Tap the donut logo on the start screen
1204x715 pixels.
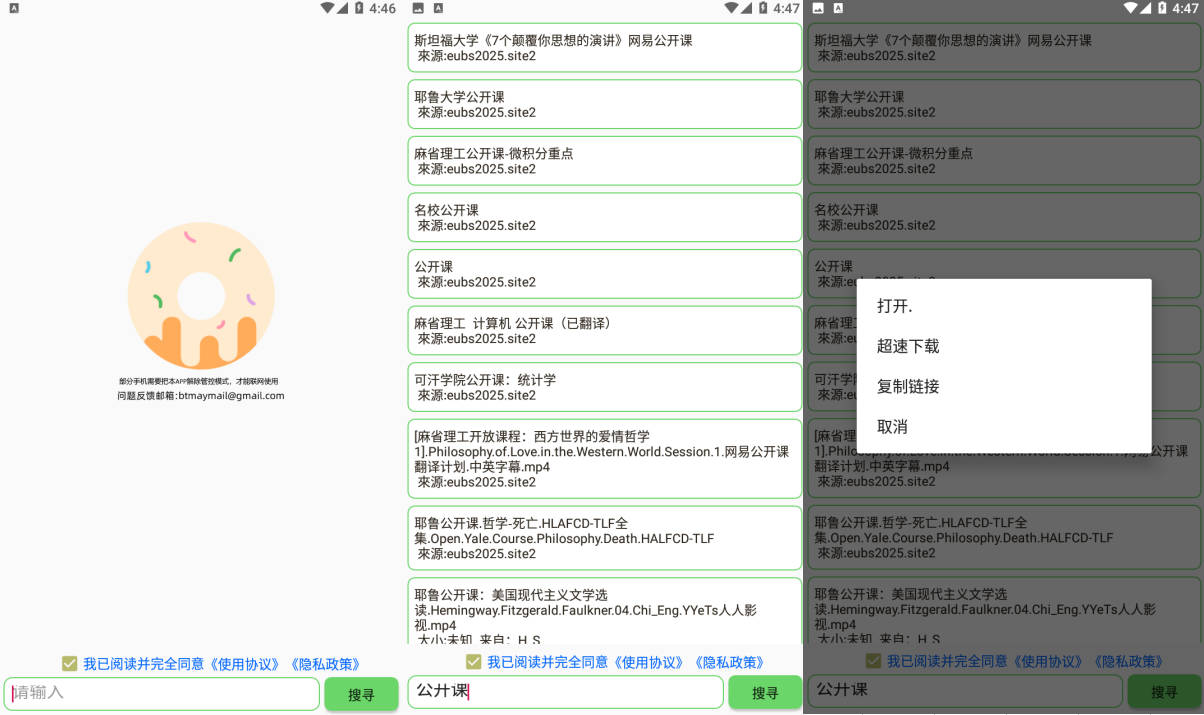[201, 296]
